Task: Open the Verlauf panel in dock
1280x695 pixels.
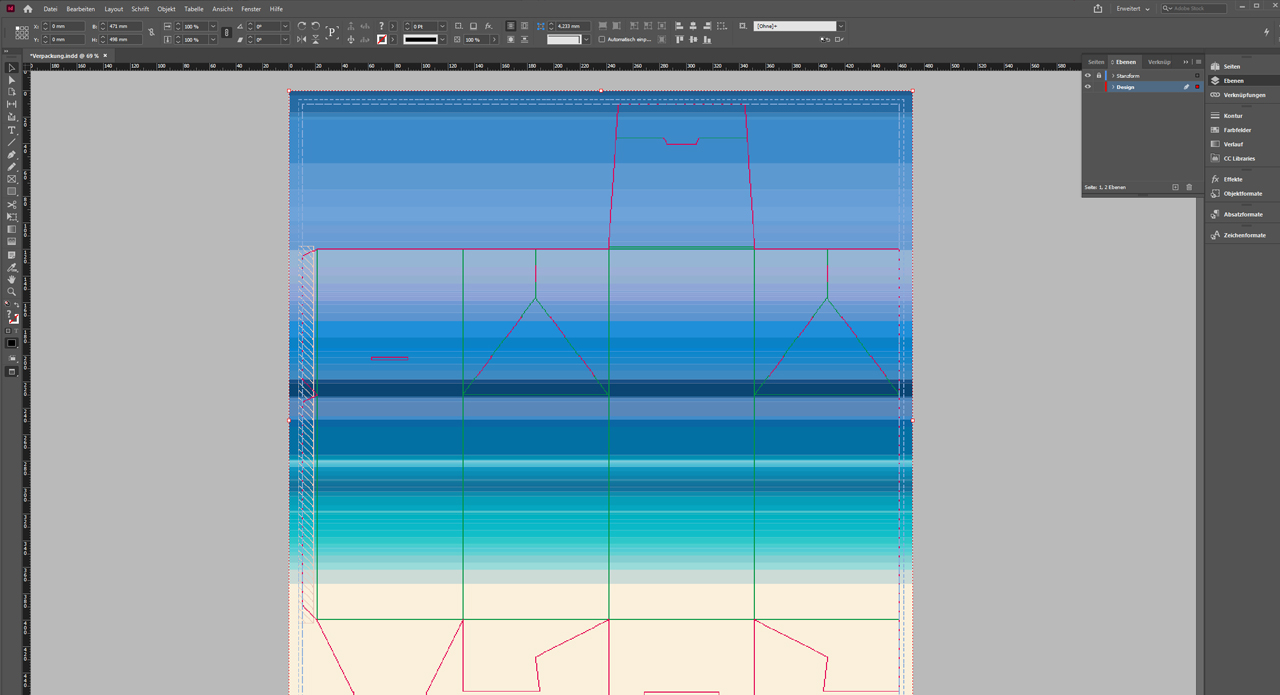Action: click(x=1233, y=144)
